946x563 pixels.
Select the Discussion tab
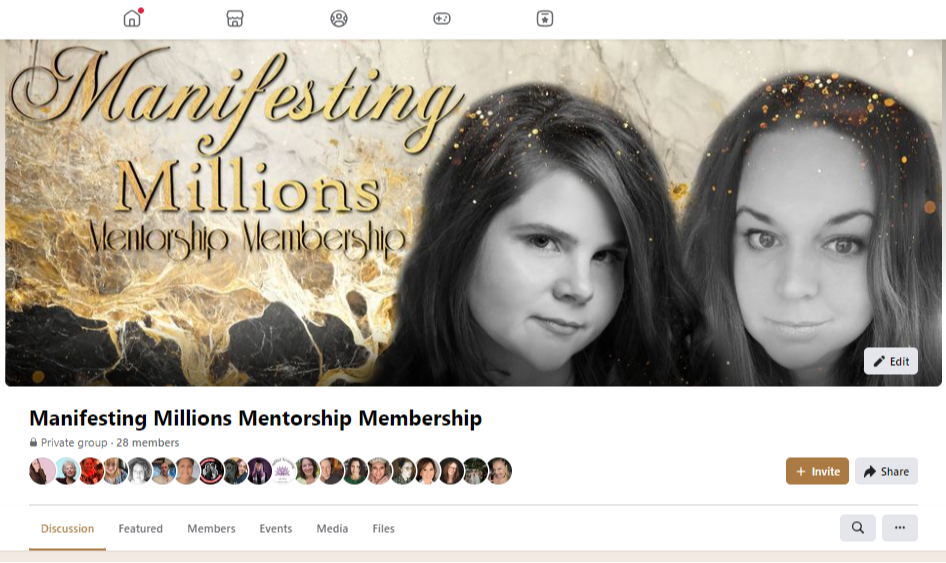click(x=68, y=529)
